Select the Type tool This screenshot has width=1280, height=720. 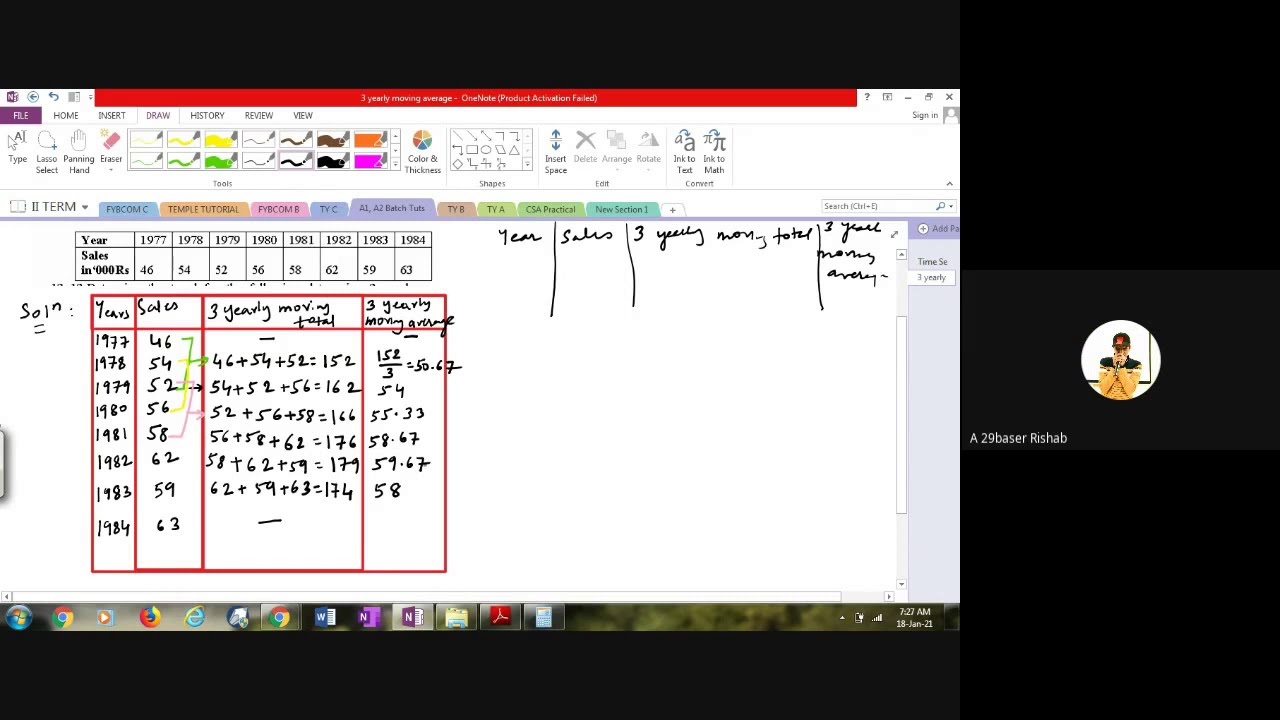pos(17,149)
